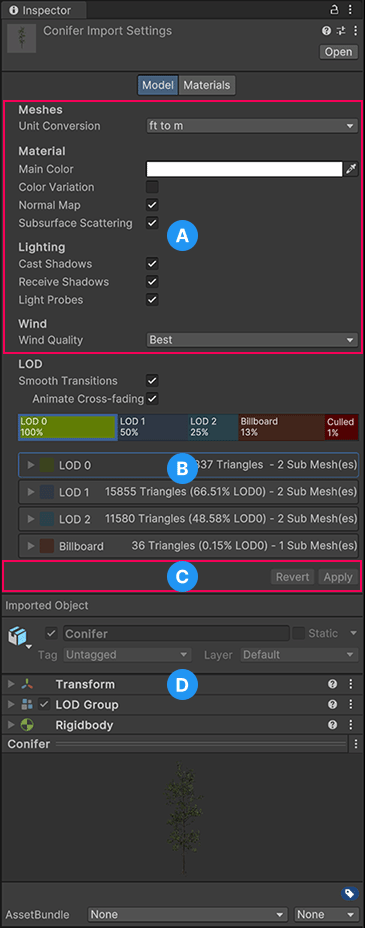
Task: Click the Open button
Action: coord(338,52)
